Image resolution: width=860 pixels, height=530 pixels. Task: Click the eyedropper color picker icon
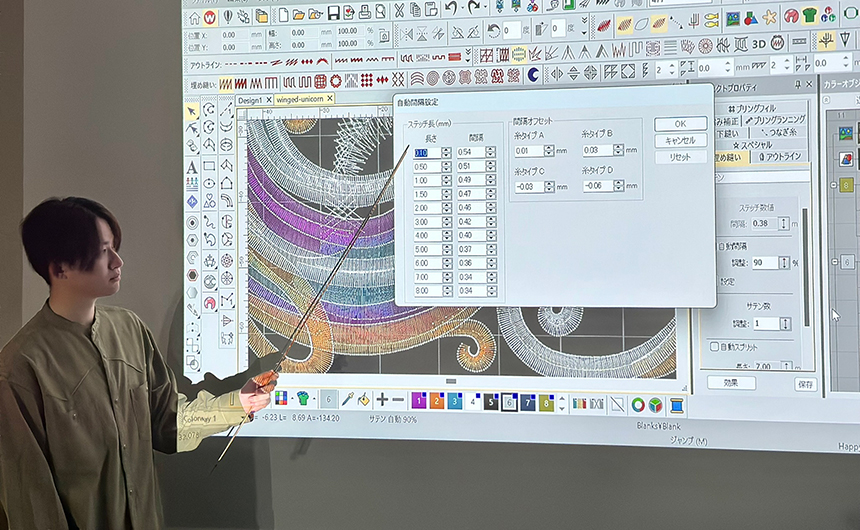coord(347,399)
